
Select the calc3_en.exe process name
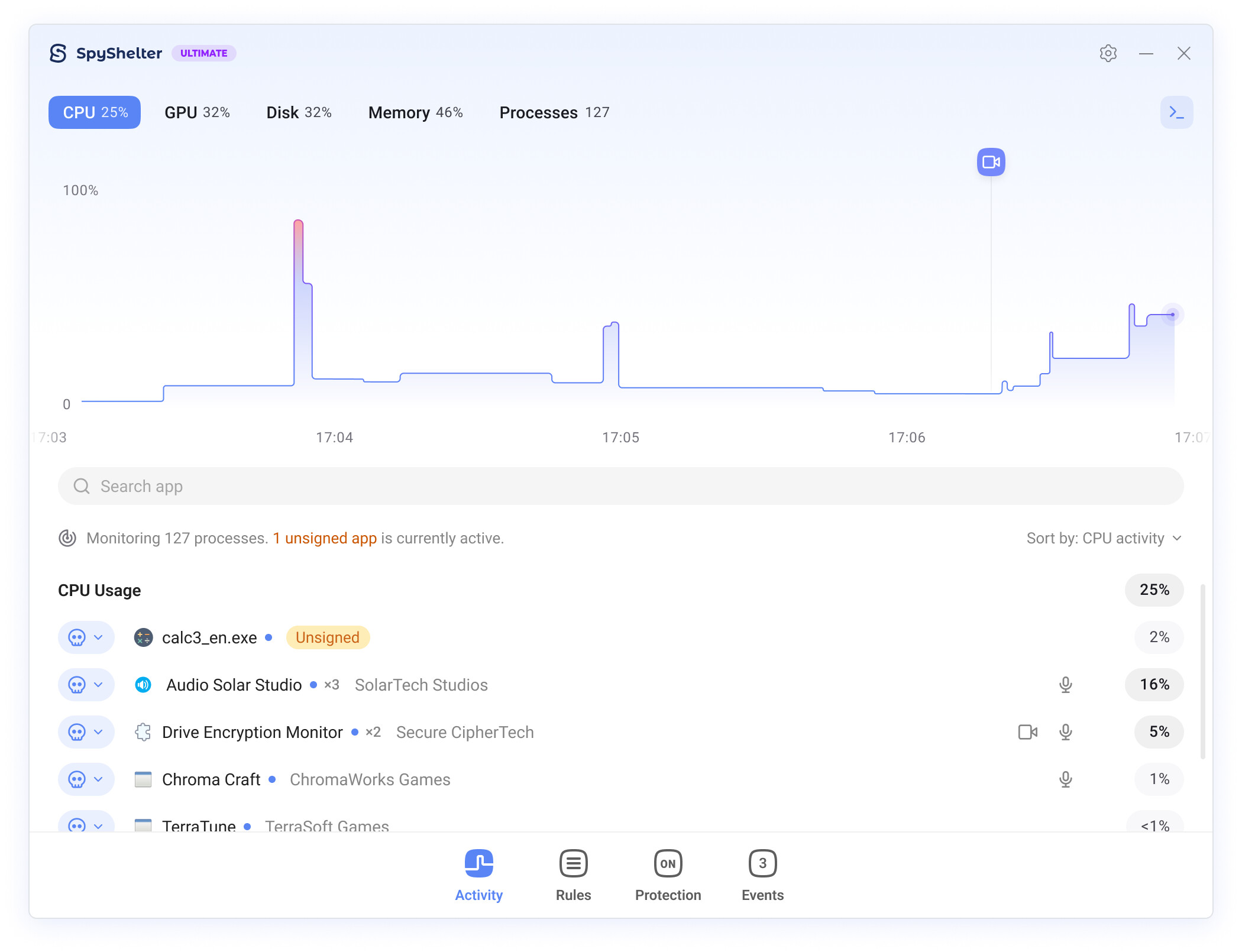coord(209,637)
